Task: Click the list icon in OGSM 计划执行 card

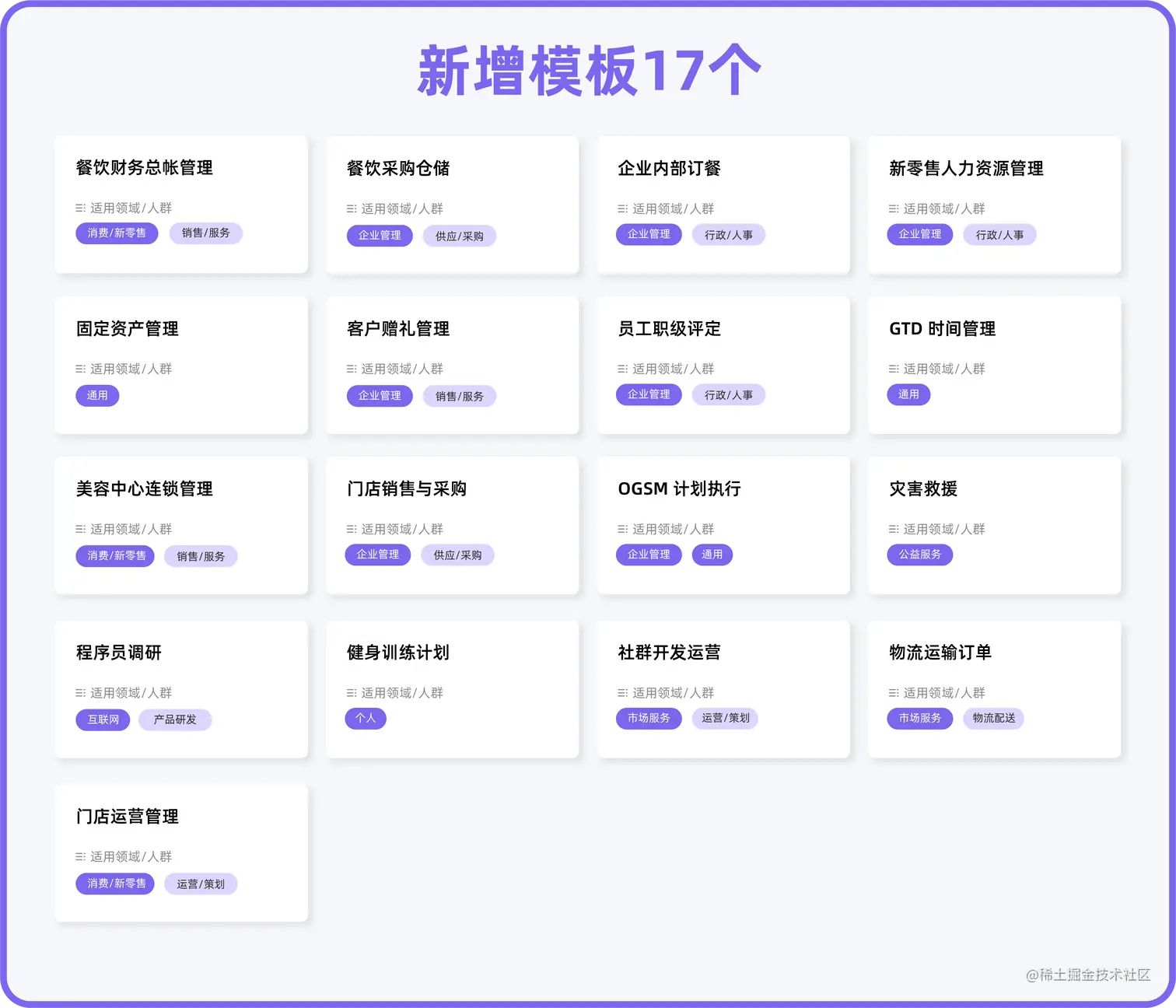Action: coord(622,530)
